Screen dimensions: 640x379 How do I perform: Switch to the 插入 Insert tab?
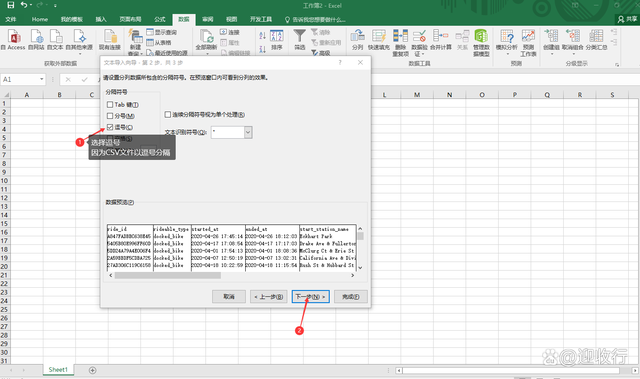click(x=101, y=19)
